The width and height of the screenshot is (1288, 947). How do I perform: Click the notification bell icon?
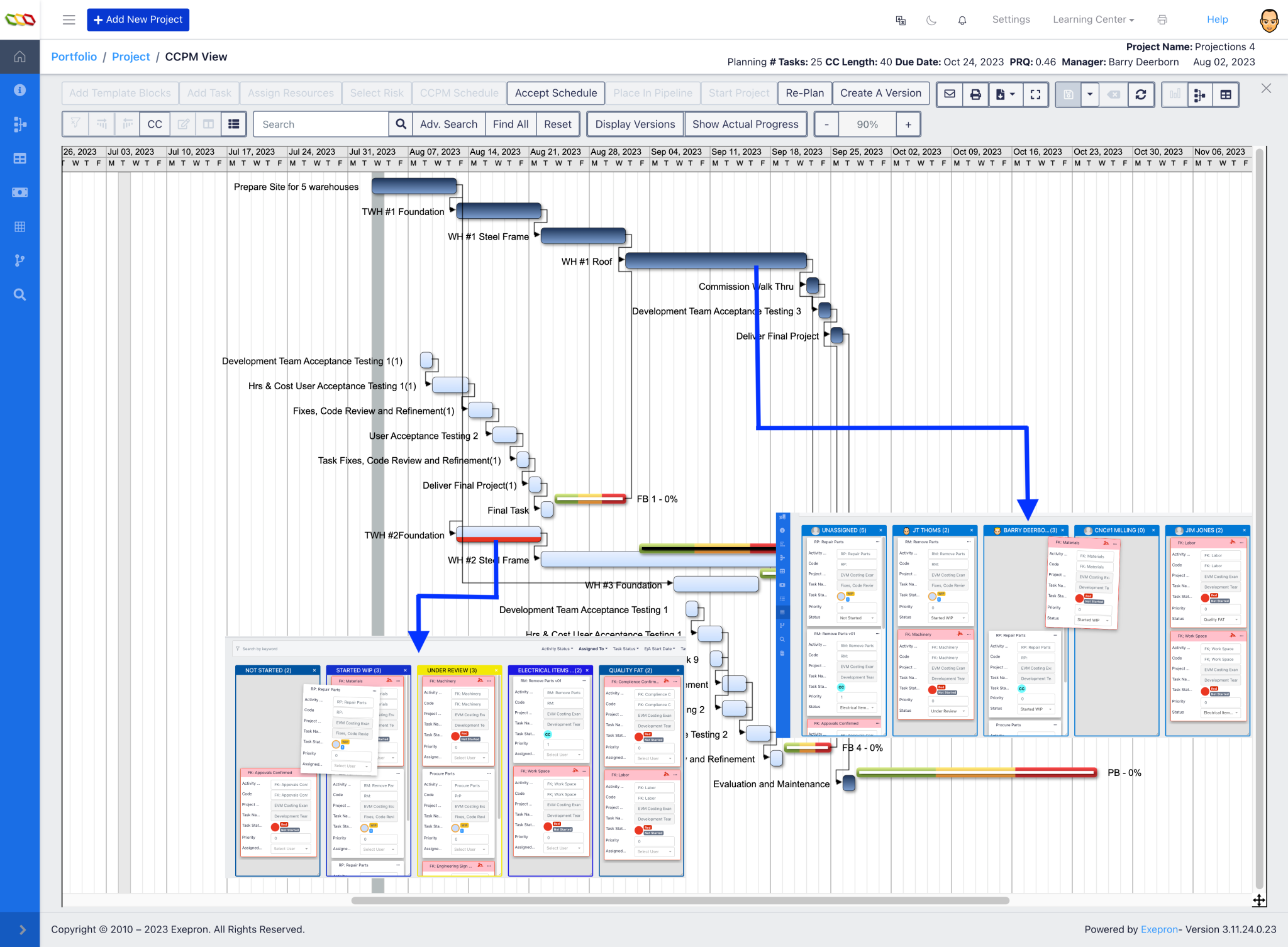[962, 20]
